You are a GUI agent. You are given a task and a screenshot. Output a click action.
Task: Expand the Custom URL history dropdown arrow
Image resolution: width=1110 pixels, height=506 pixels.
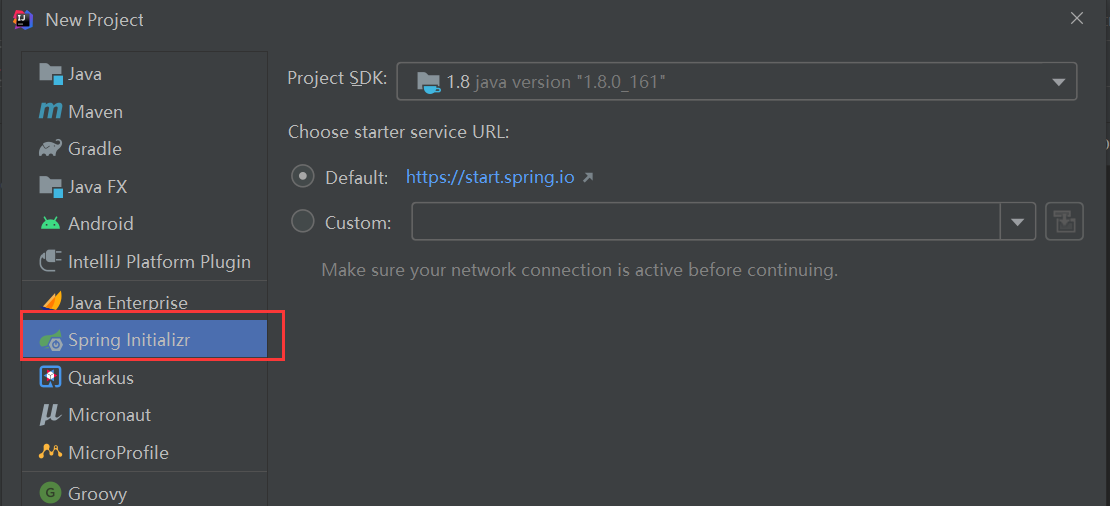[1018, 222]
